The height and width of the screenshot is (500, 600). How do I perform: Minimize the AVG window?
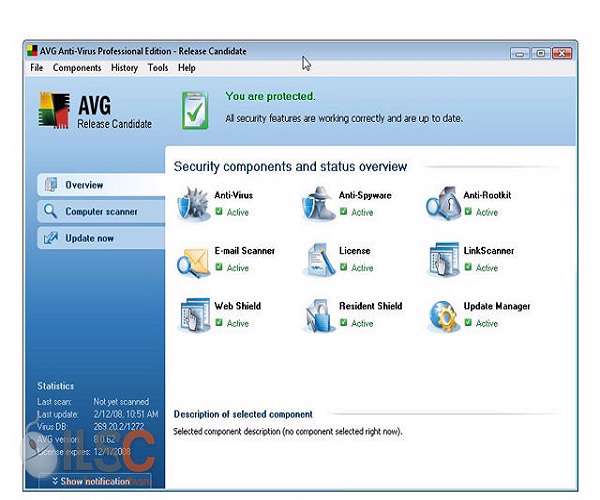[x=520, y=53]
